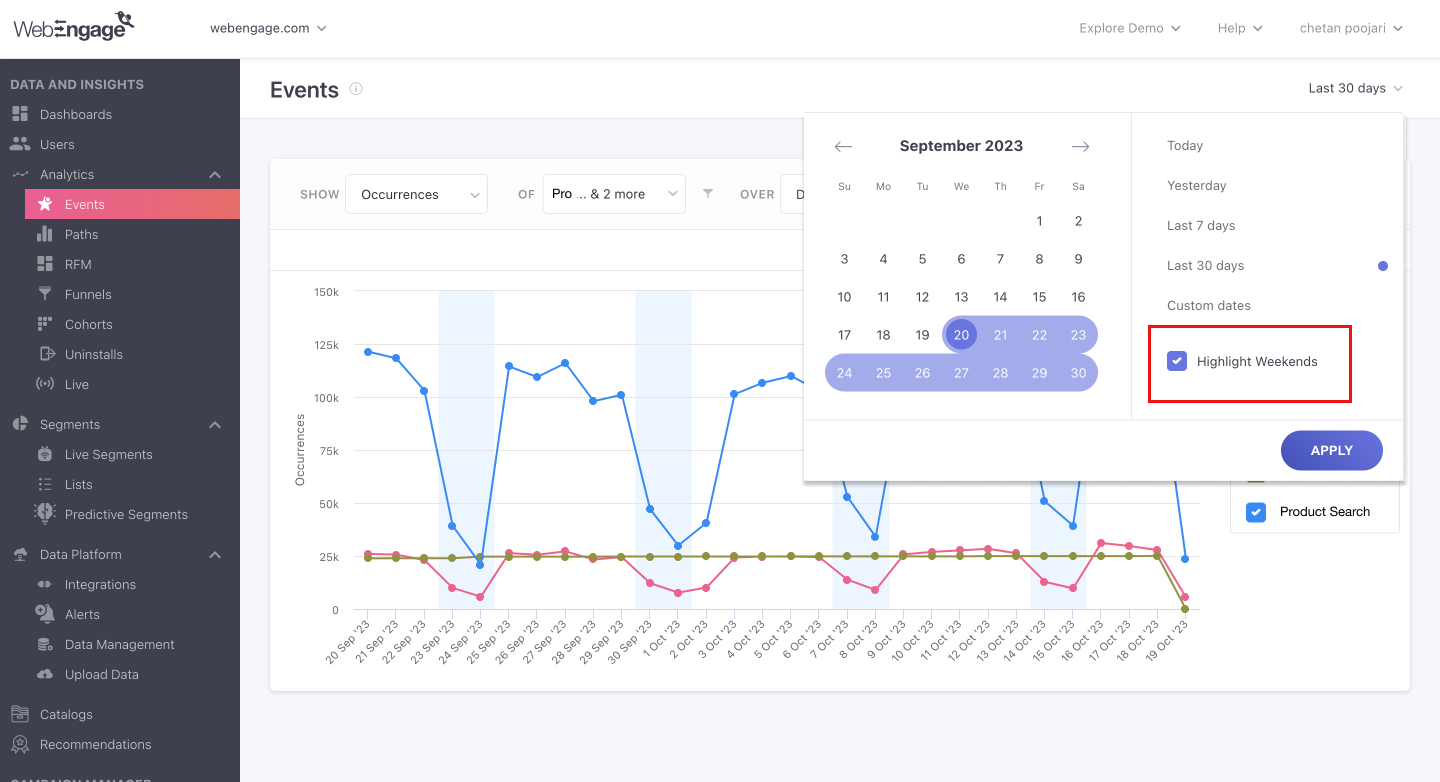Screen dimensions: 1440x782
Task: Pick September 20 in calendar
Action: pos(961,335)
